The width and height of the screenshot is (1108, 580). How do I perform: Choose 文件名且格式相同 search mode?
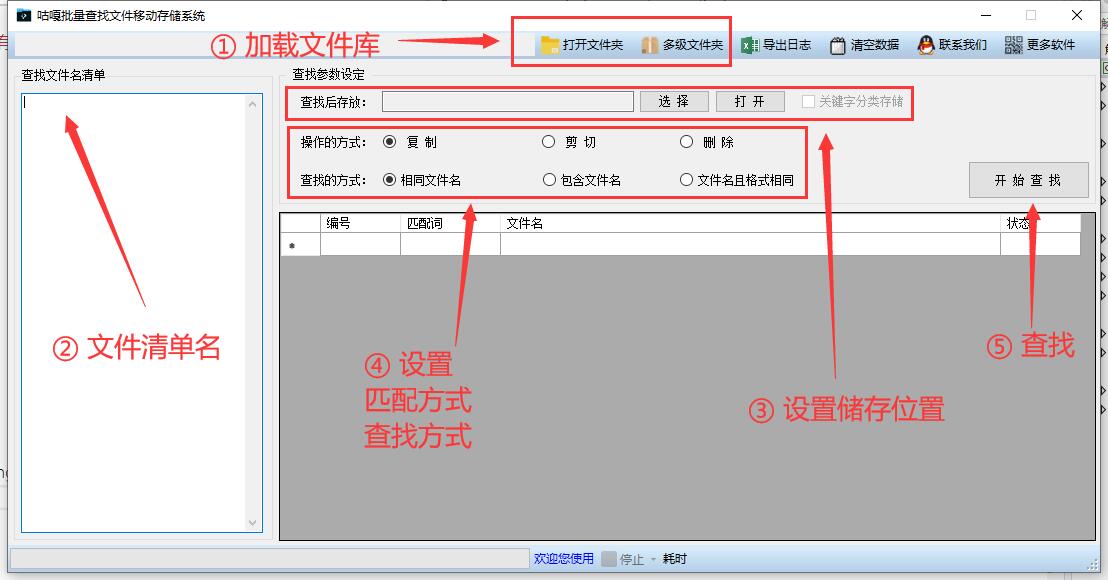[686, 180]
